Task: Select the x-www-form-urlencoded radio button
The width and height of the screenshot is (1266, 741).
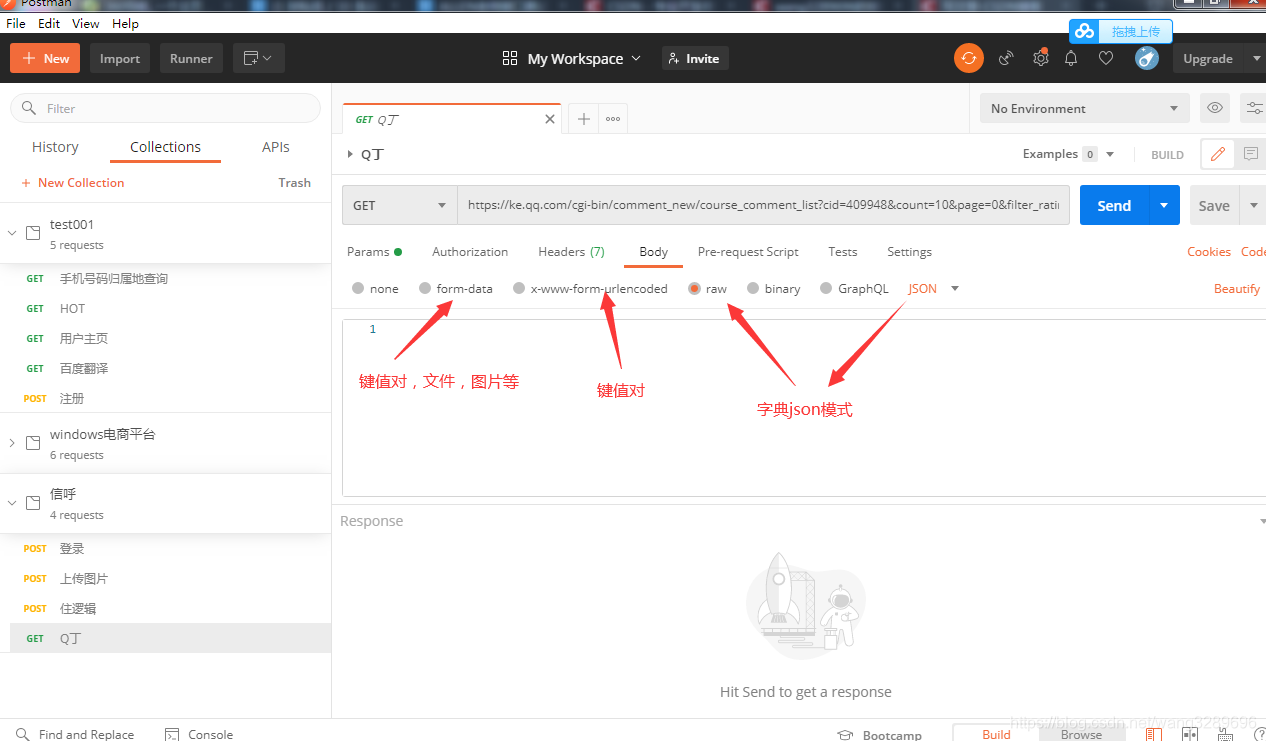Action: [x=519, y=288]
